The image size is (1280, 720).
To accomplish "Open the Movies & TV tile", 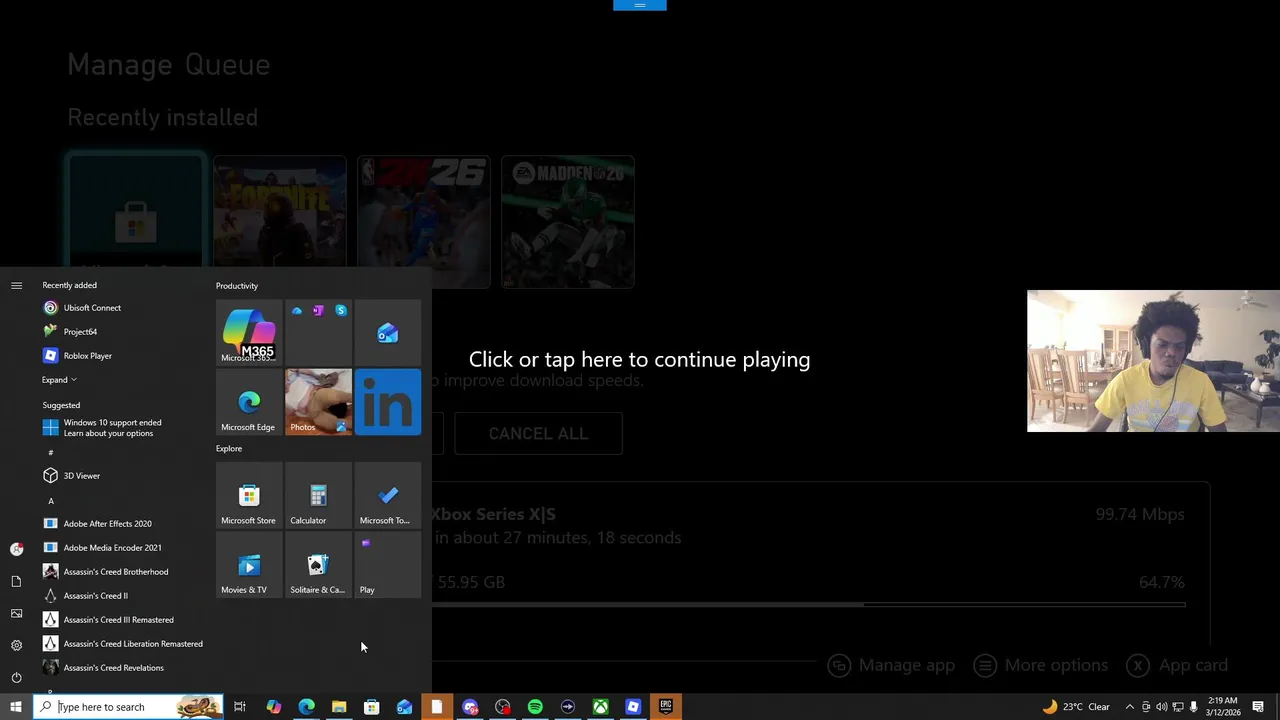I will point(249,565).
